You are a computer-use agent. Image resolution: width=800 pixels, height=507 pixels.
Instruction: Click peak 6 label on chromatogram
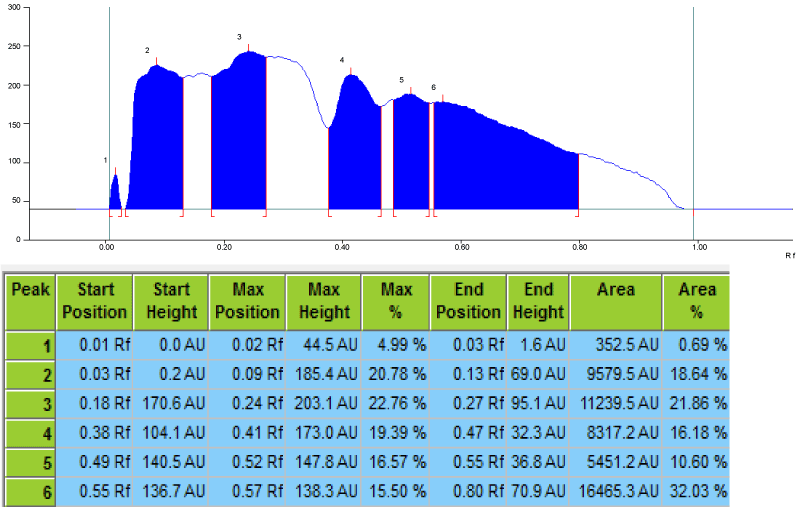tap(433, 87)
